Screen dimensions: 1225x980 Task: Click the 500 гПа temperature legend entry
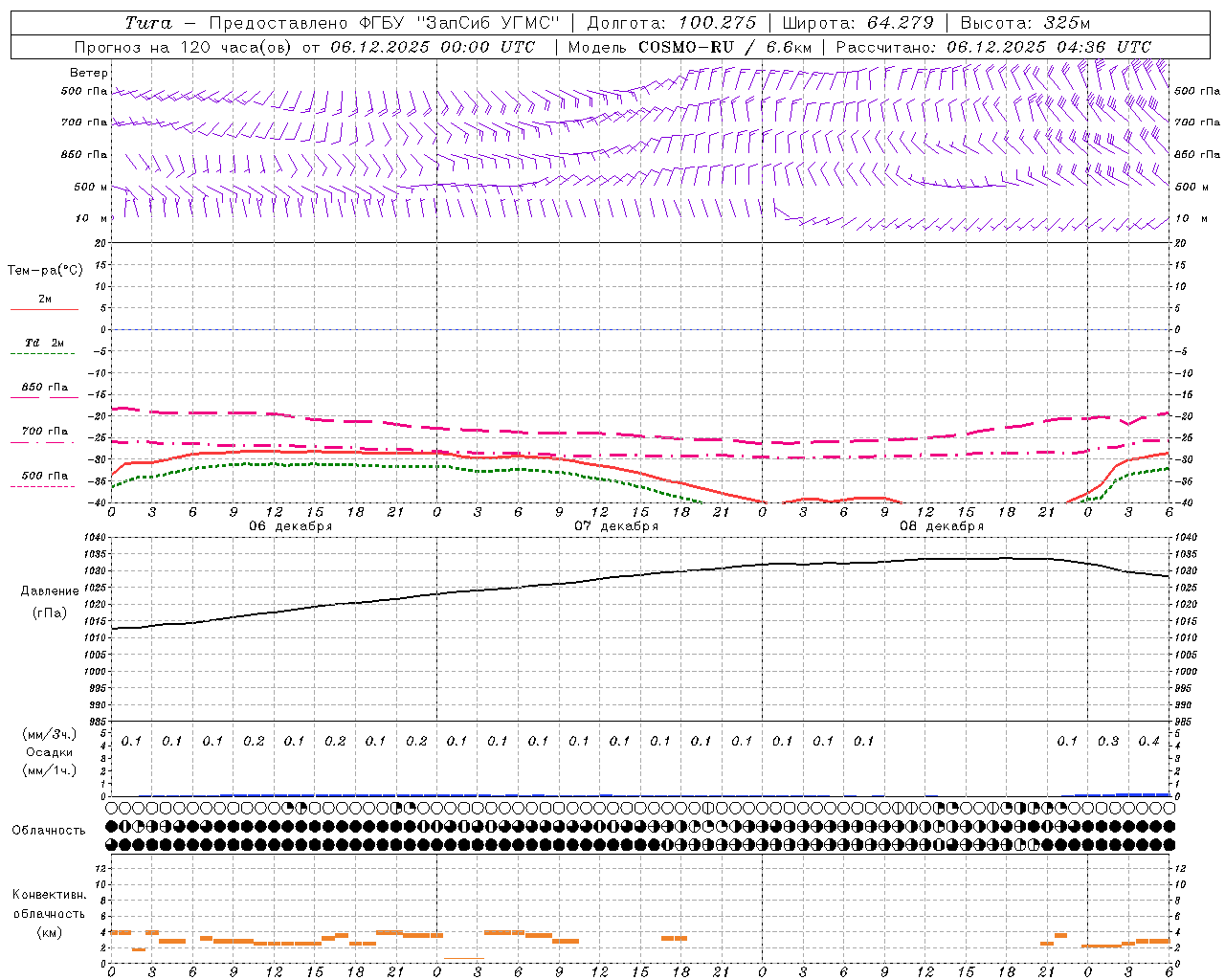tap(45, 476)
